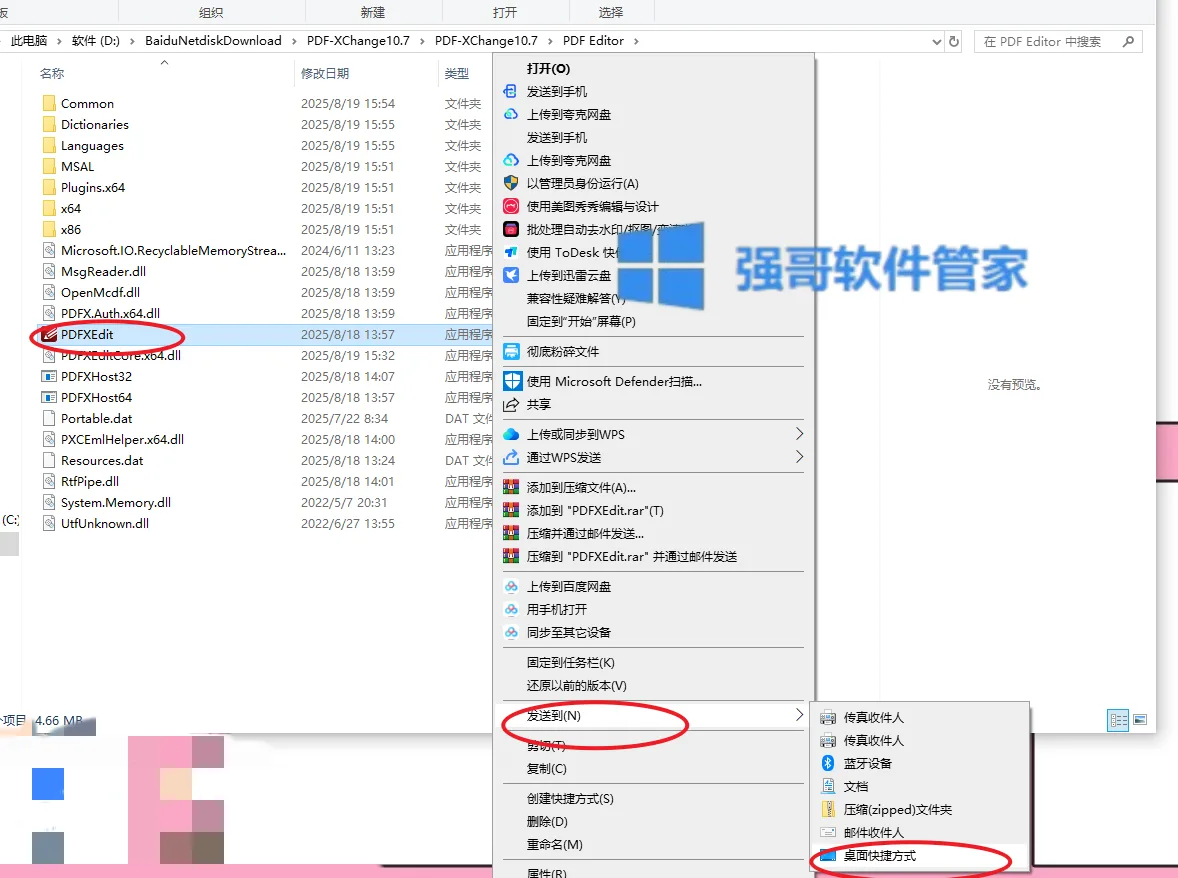
Task: Expand breadcrumb chevron after PDF Editor
Action: [x=636, y=41]
